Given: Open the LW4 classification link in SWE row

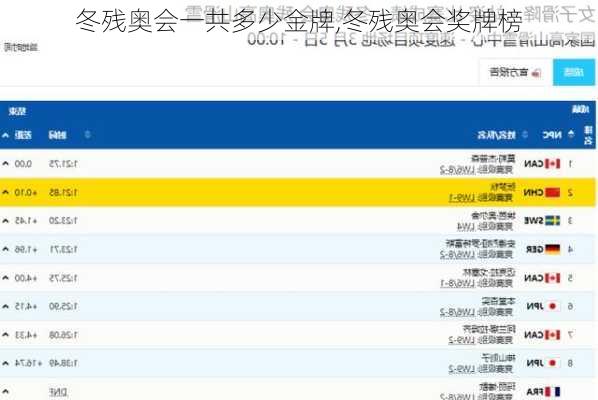Looking at the screenshot, I should point(466,227).
